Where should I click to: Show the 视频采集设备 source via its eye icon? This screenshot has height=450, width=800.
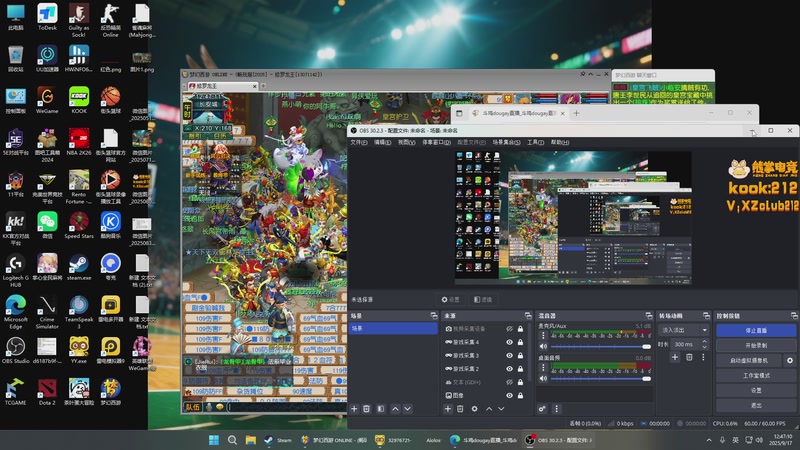(x=509, y=329)
